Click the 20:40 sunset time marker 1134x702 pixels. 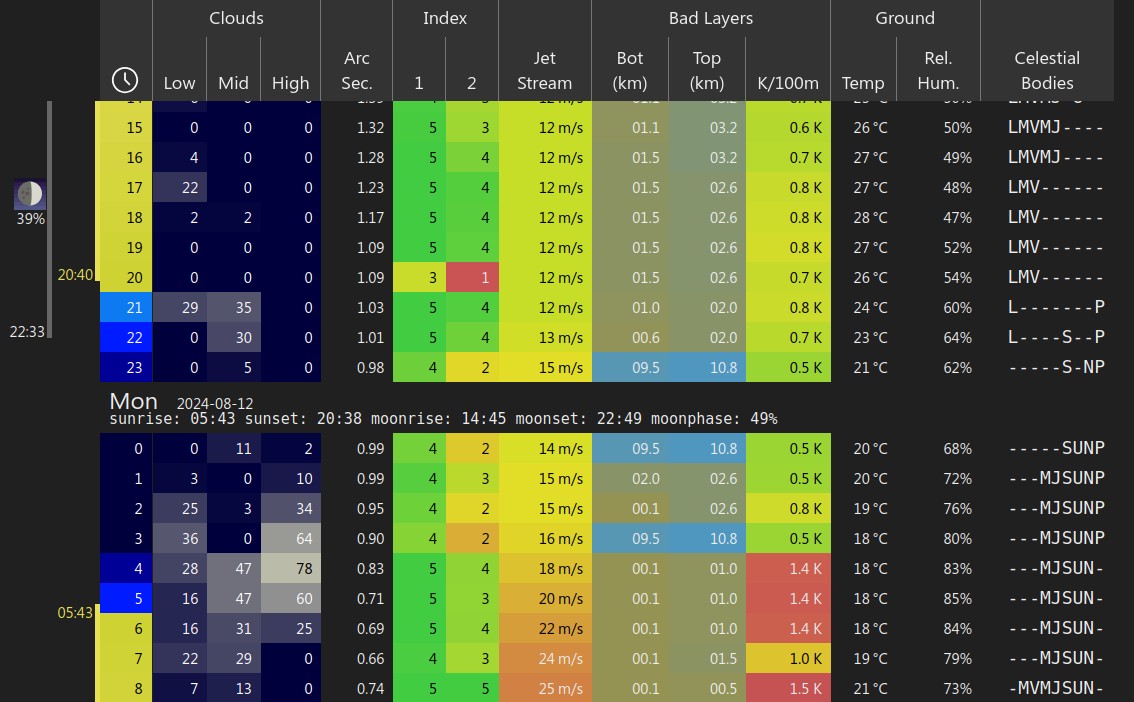75,275
